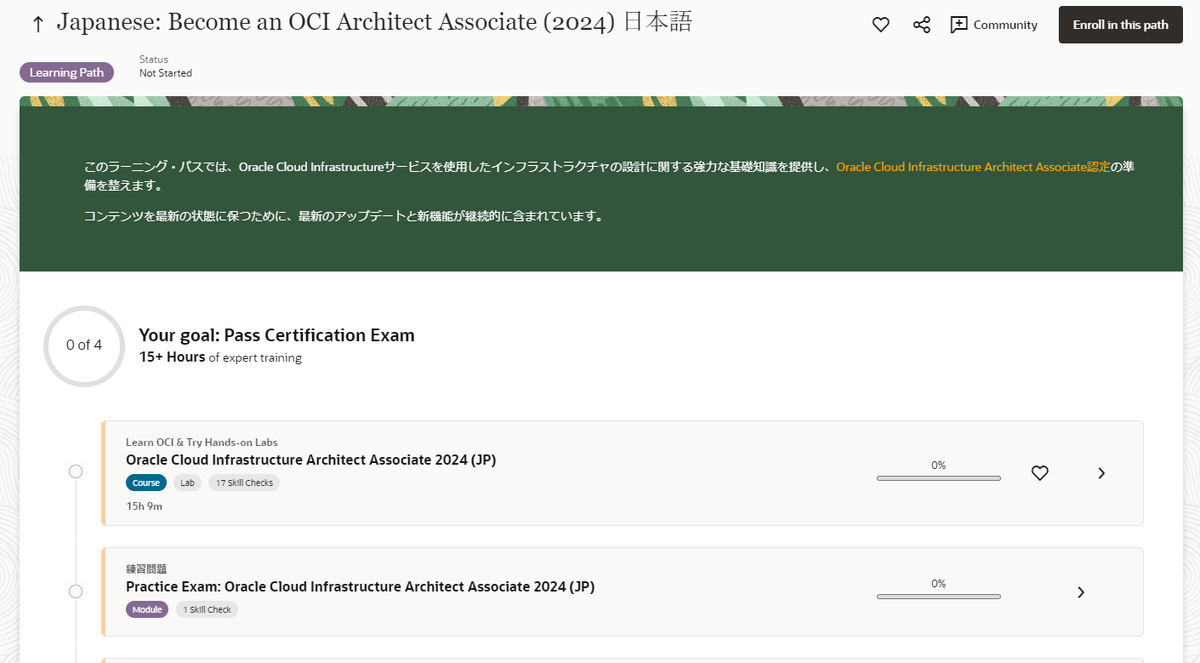Expand the Practice Exam chevron arrow

pyautogui.click(x=1081, y=593)
